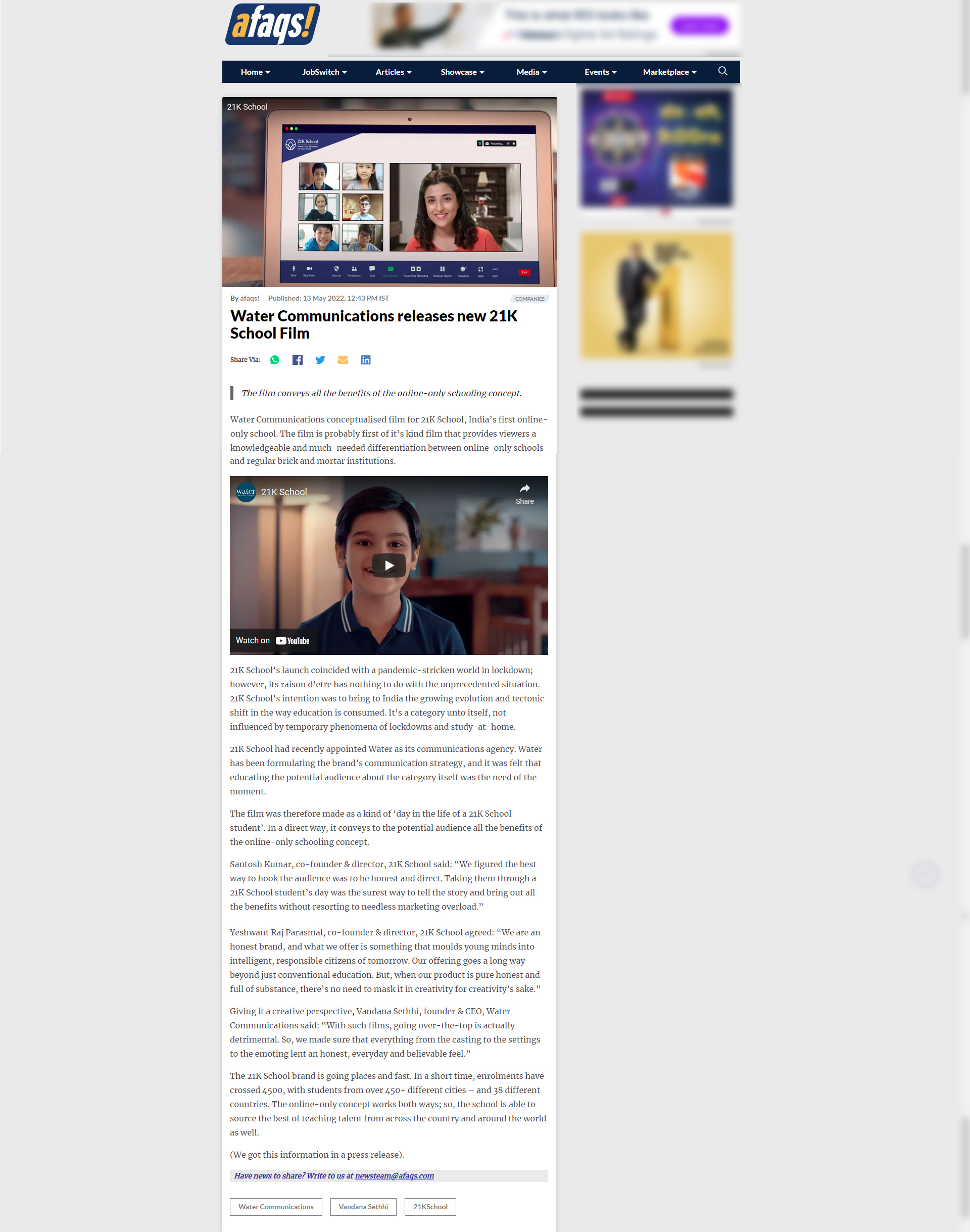The width and height of the screenshot is (970, 1232).
Task: Click the afaqs! logo
Action: coord(273,24)
